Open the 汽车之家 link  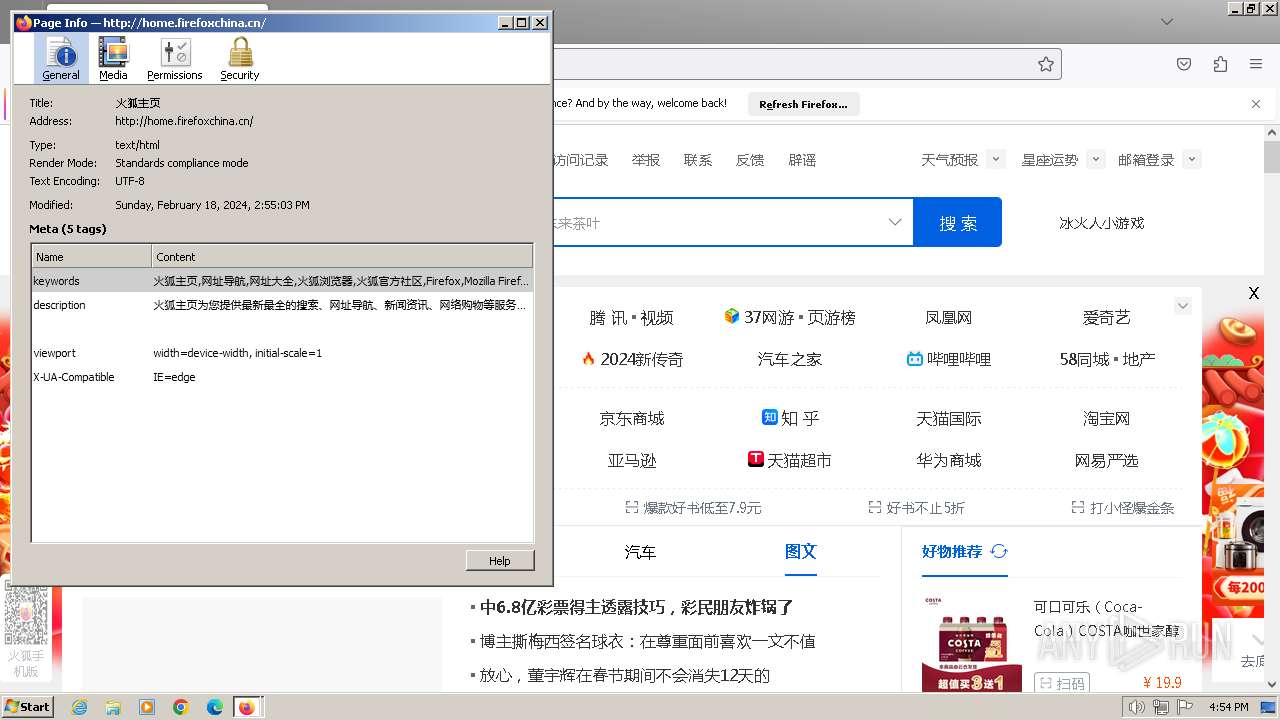pos(790,359)
